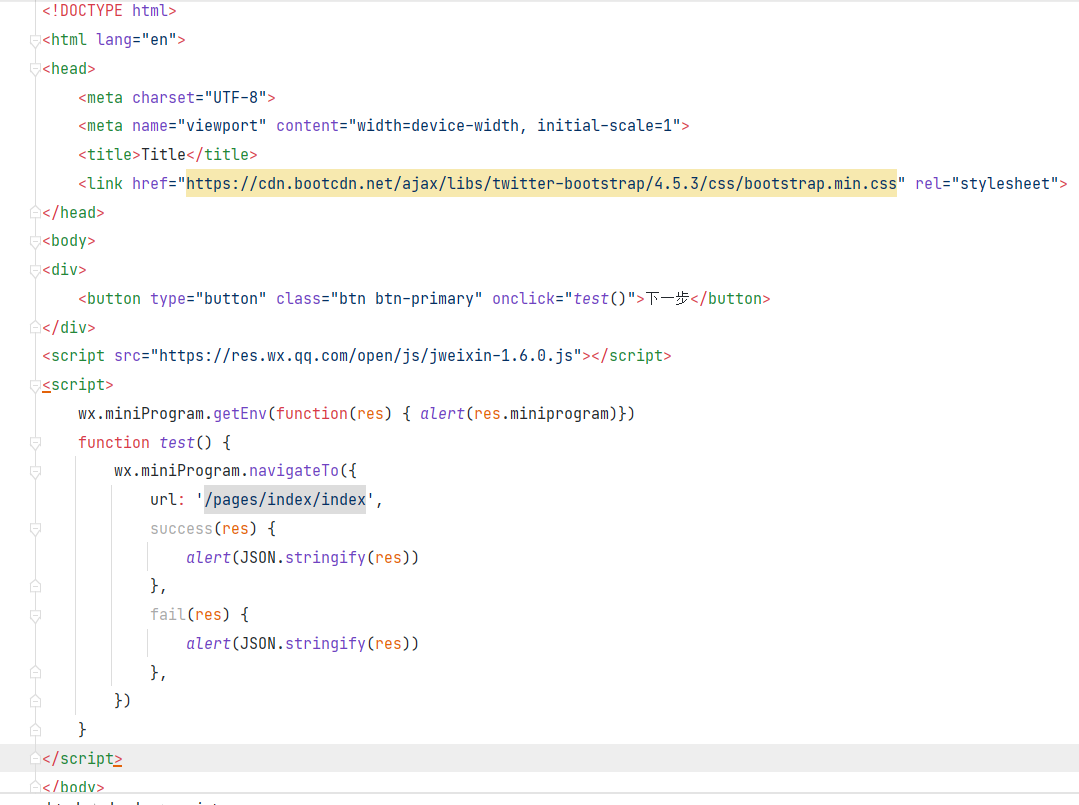Click the success callback name

[181, 528]
